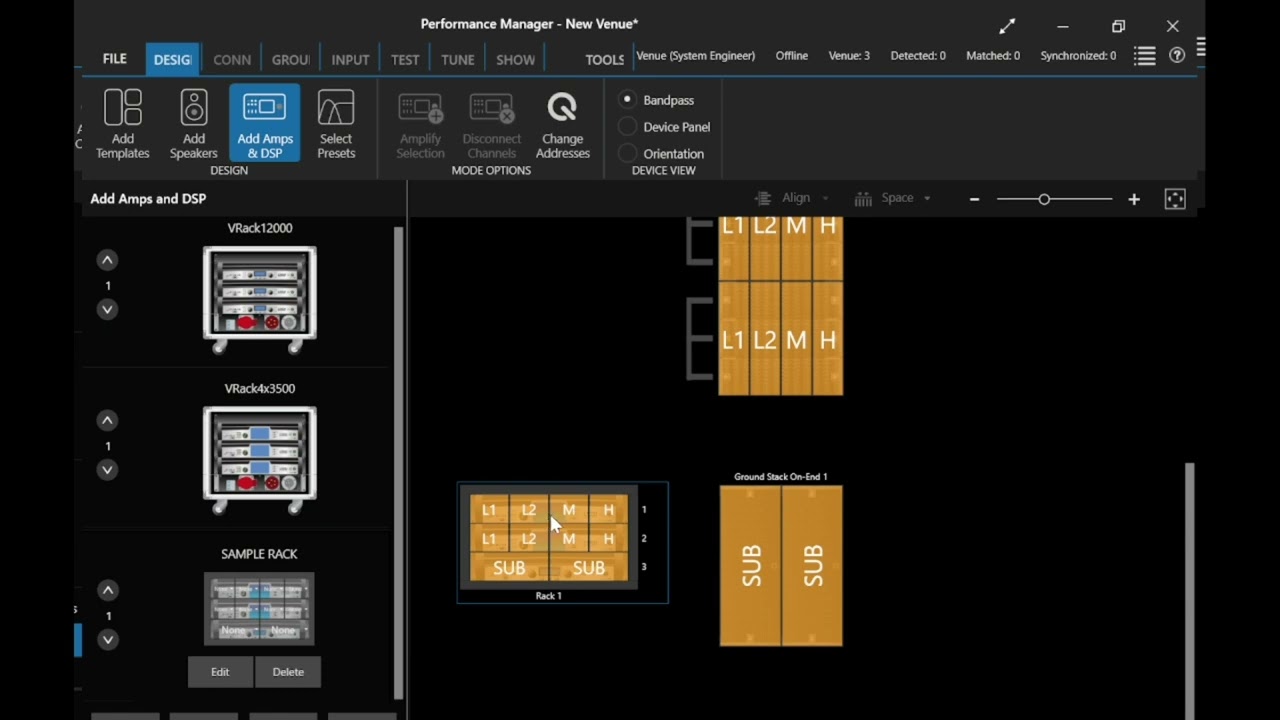Open the Space dropdown
Viewport: 1280px width, 720px height.
(893, 198)
